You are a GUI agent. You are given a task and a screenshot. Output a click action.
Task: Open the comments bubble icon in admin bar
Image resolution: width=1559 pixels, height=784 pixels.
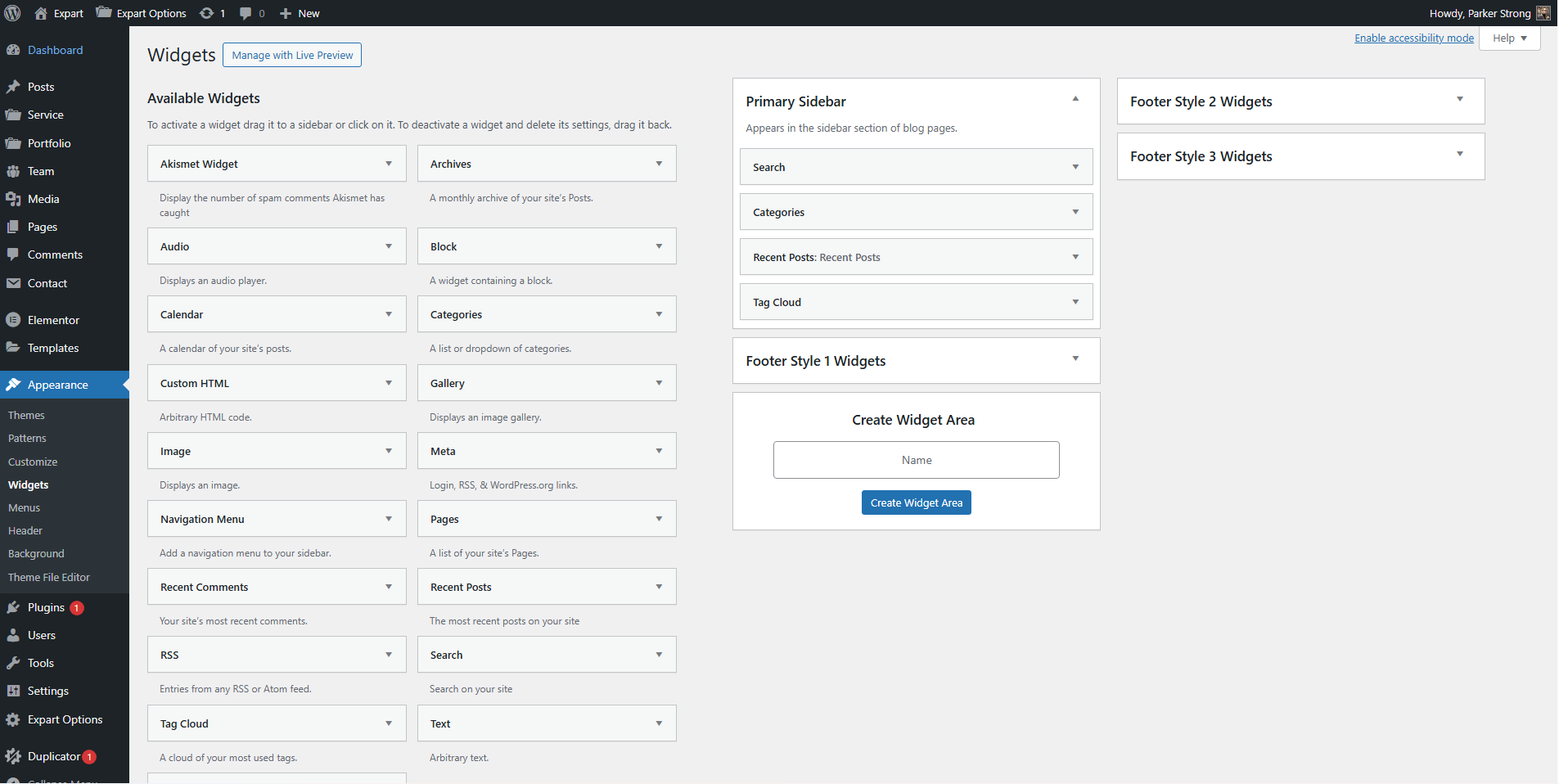pos(246,13)
